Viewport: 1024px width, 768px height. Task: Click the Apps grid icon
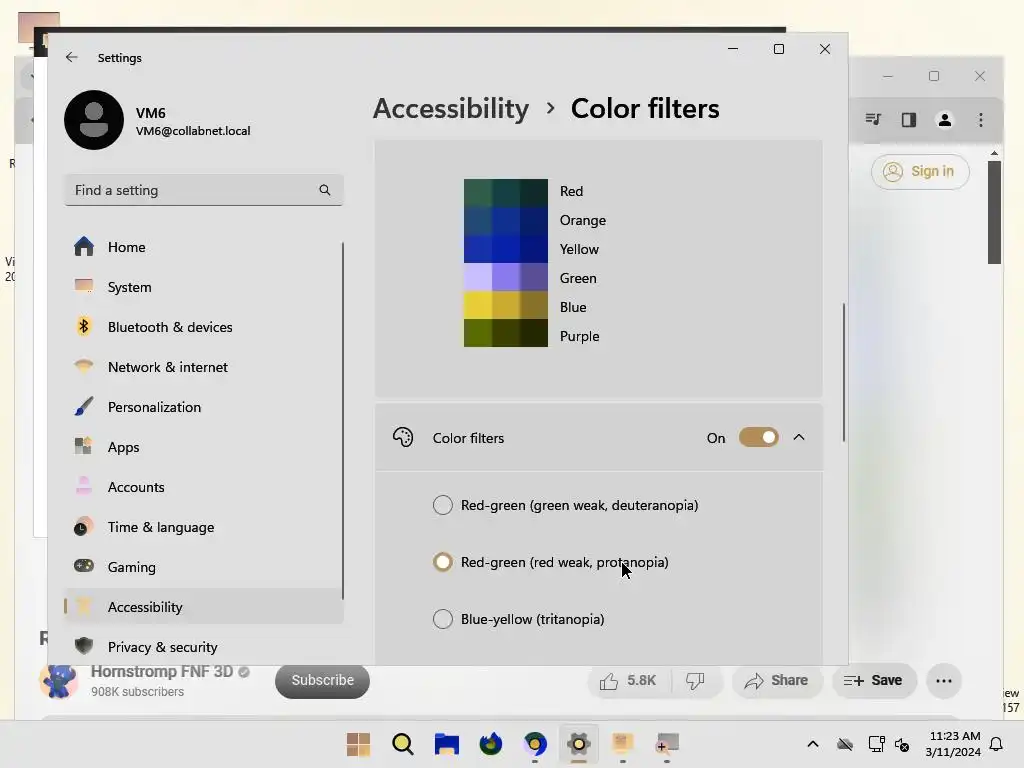pos(83,446)
